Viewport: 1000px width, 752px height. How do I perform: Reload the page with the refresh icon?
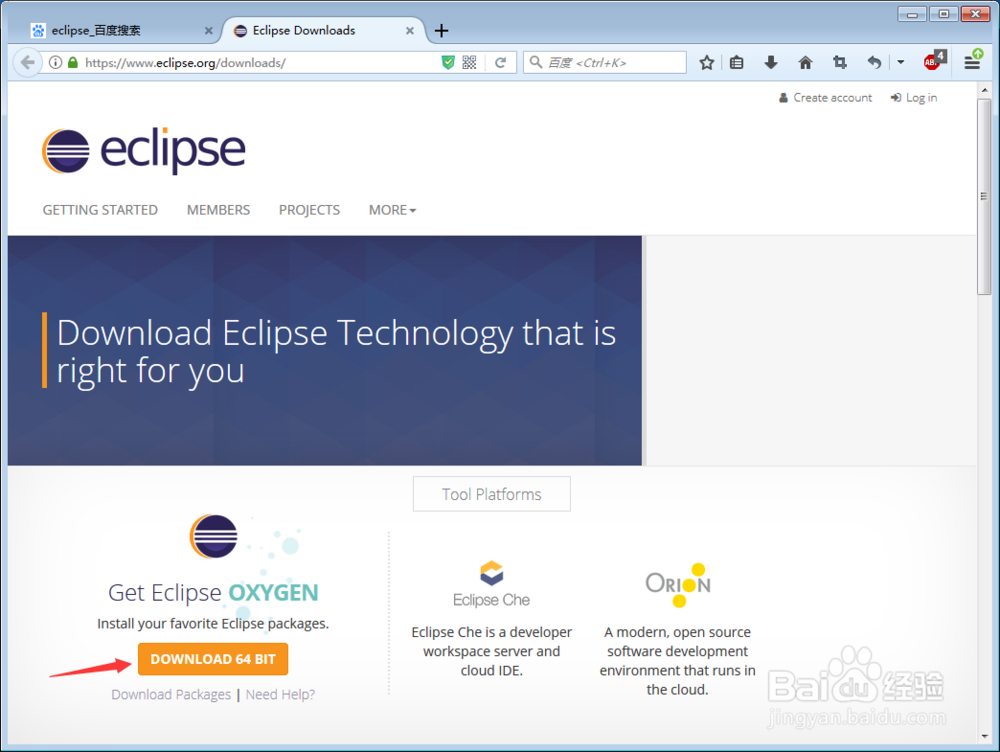point(501,63)
